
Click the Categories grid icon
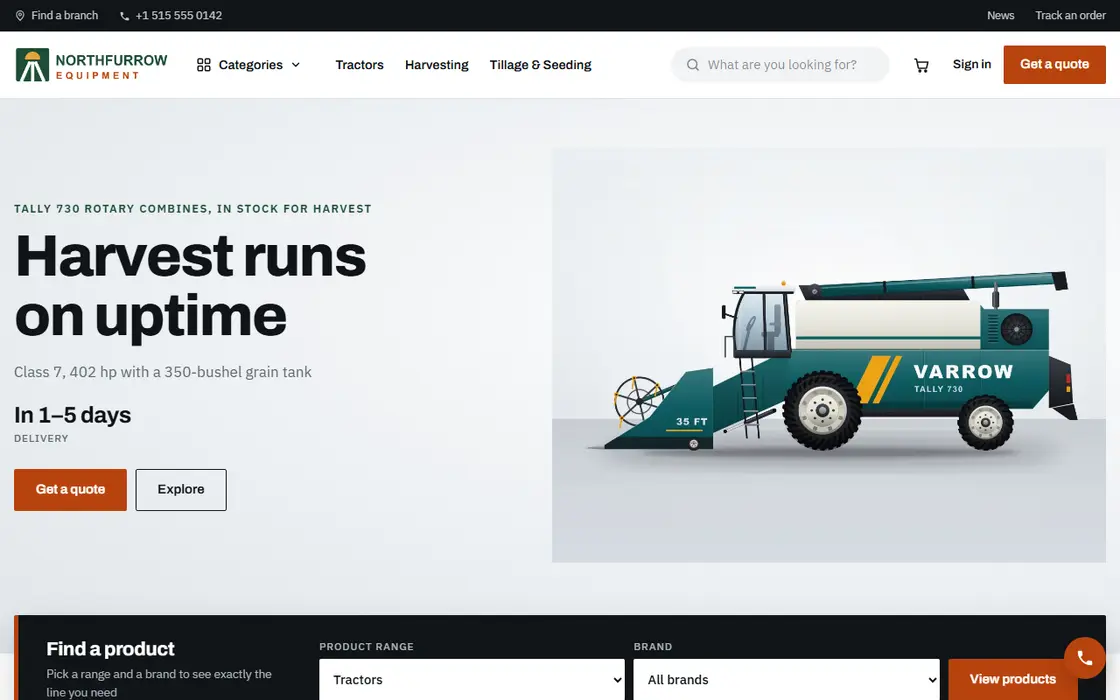[204, 65]
